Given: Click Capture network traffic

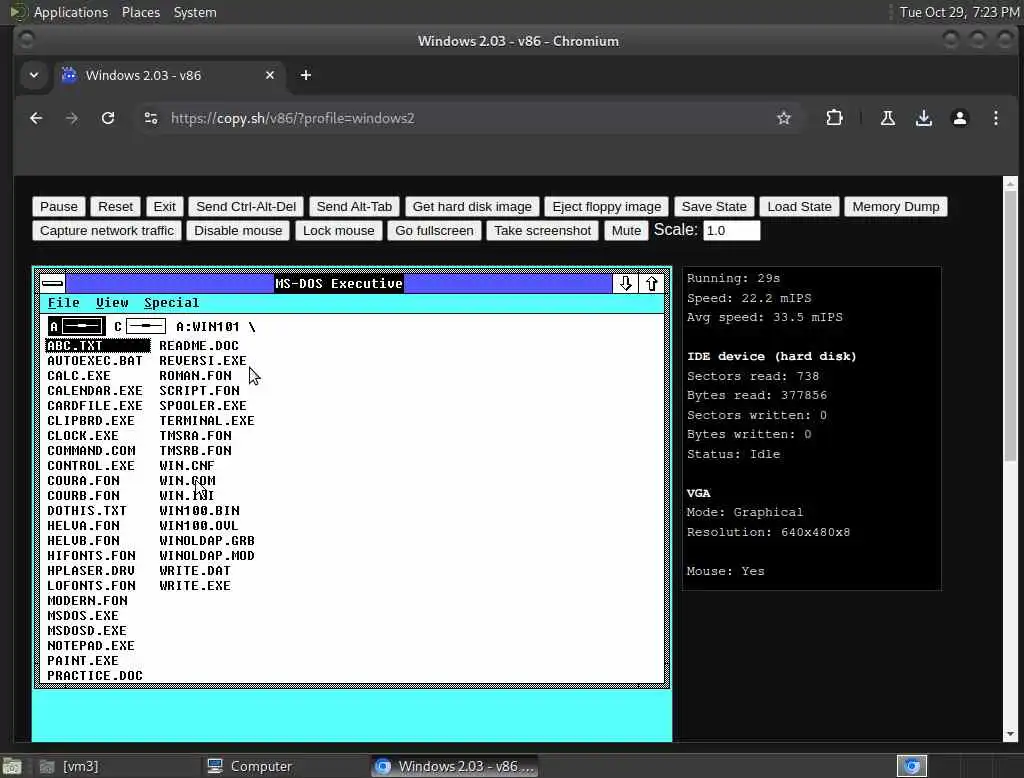Looking at the screenshot, I should click(107, 231).
